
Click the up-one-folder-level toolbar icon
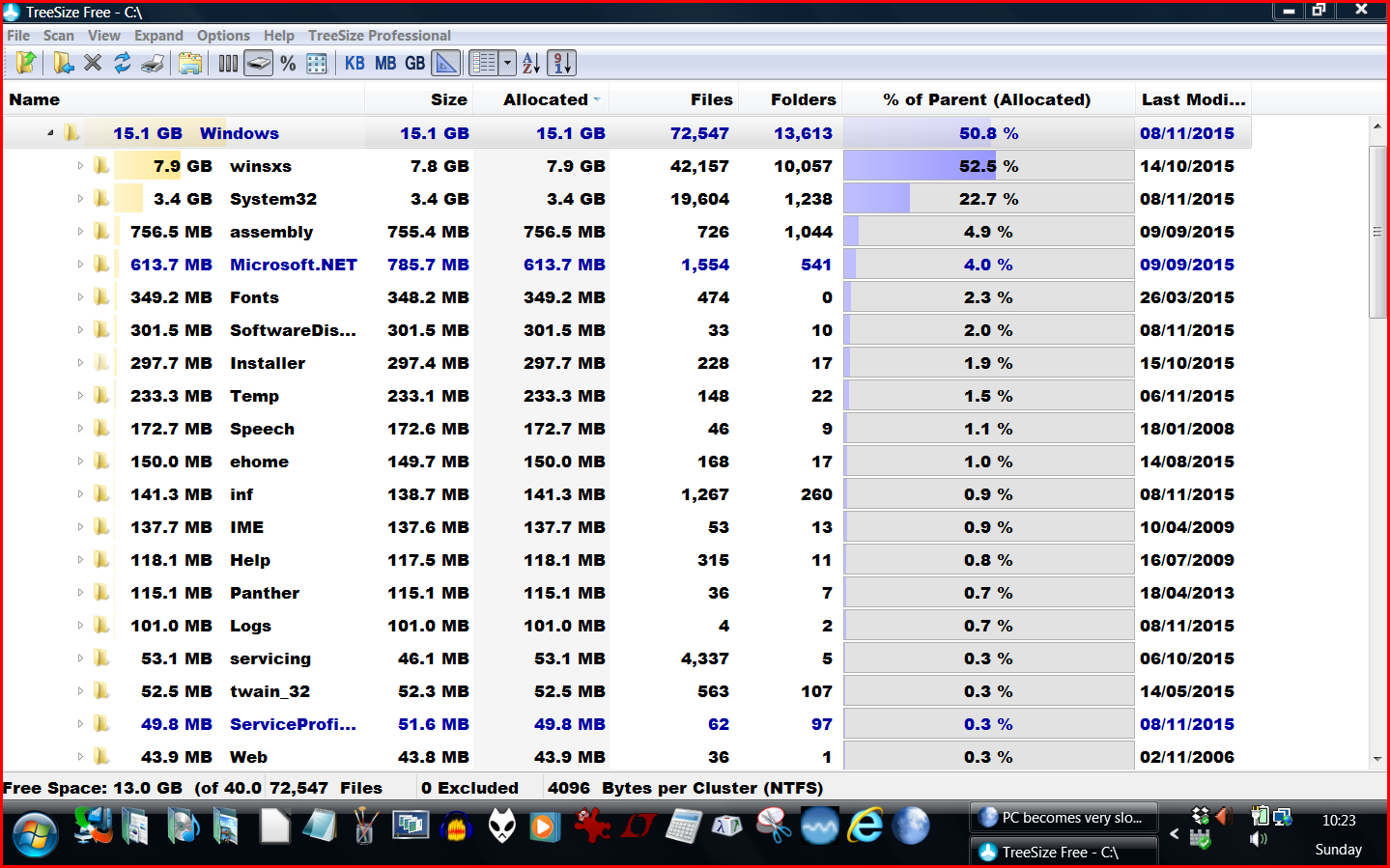click(x=26, y=64)
